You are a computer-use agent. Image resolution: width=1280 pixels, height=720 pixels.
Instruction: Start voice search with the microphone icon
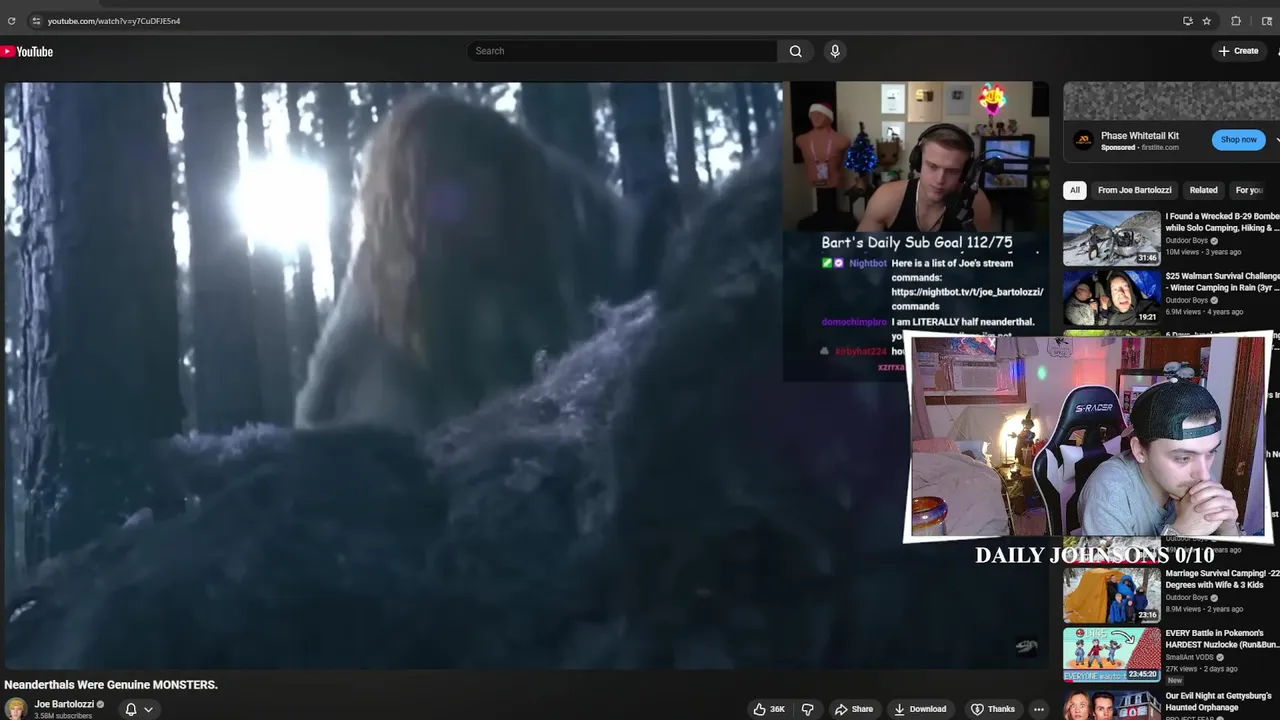coord(835,51)
